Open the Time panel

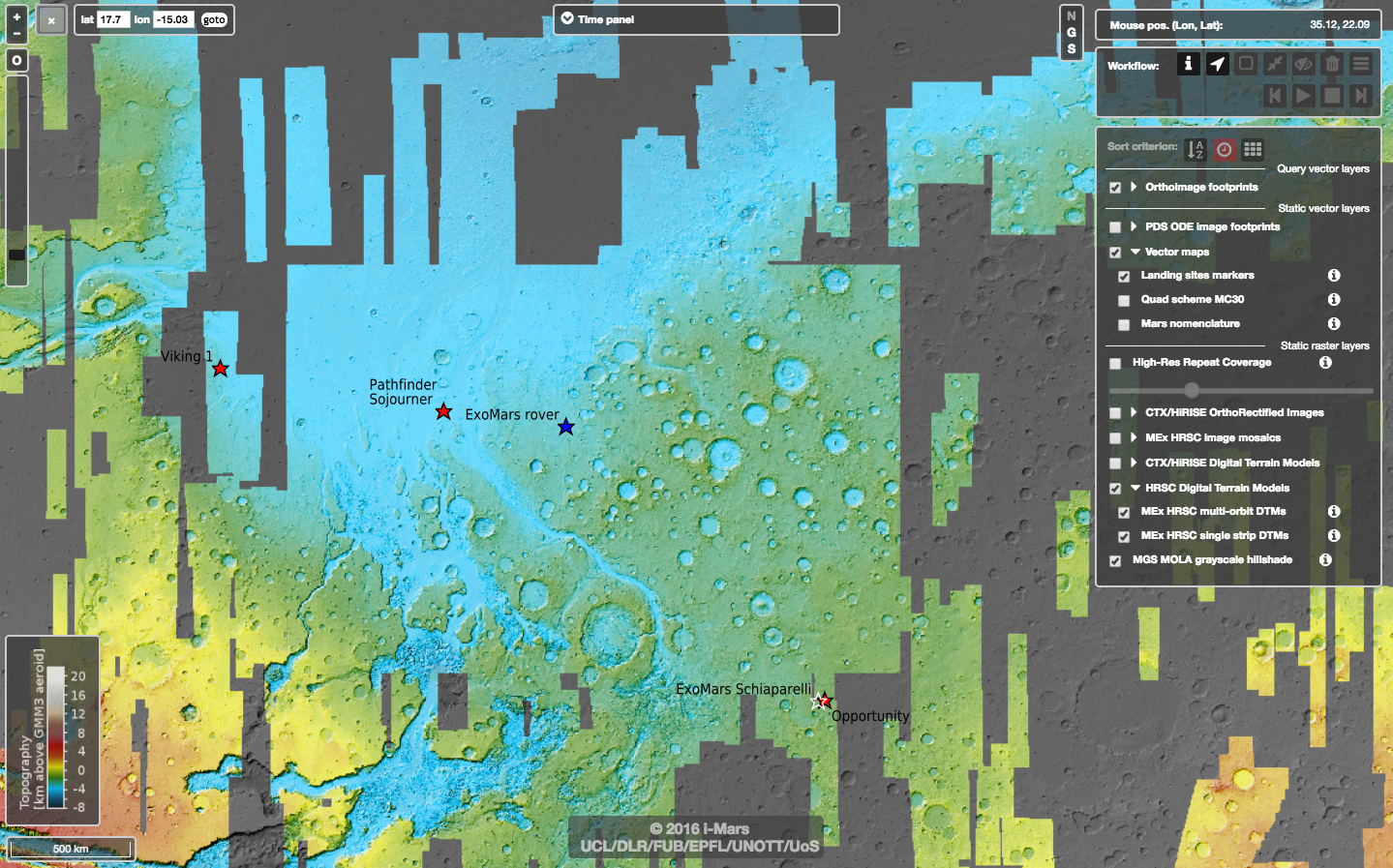[567, 18]
